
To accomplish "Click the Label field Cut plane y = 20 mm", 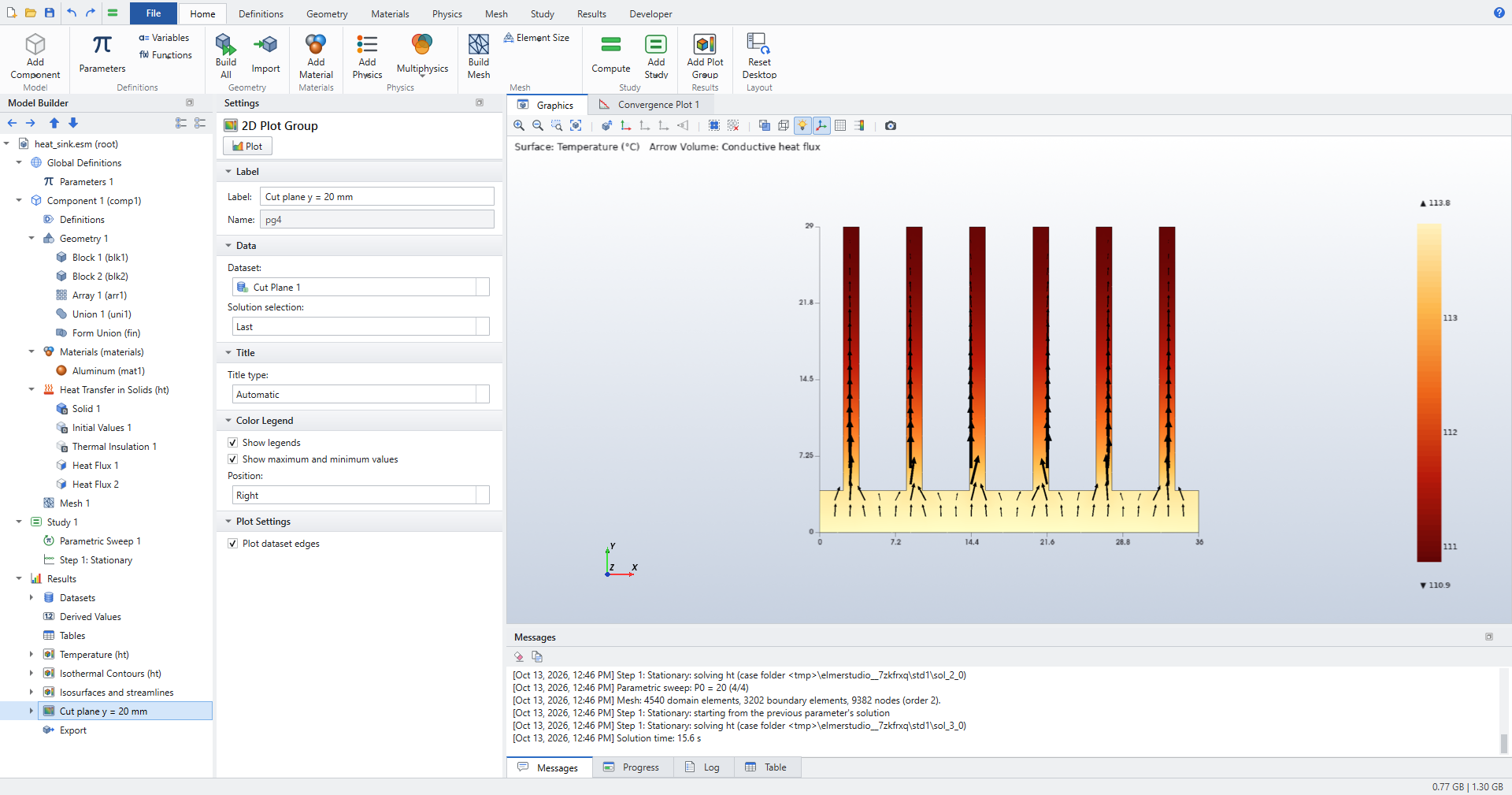I will [x=377, y=197].
